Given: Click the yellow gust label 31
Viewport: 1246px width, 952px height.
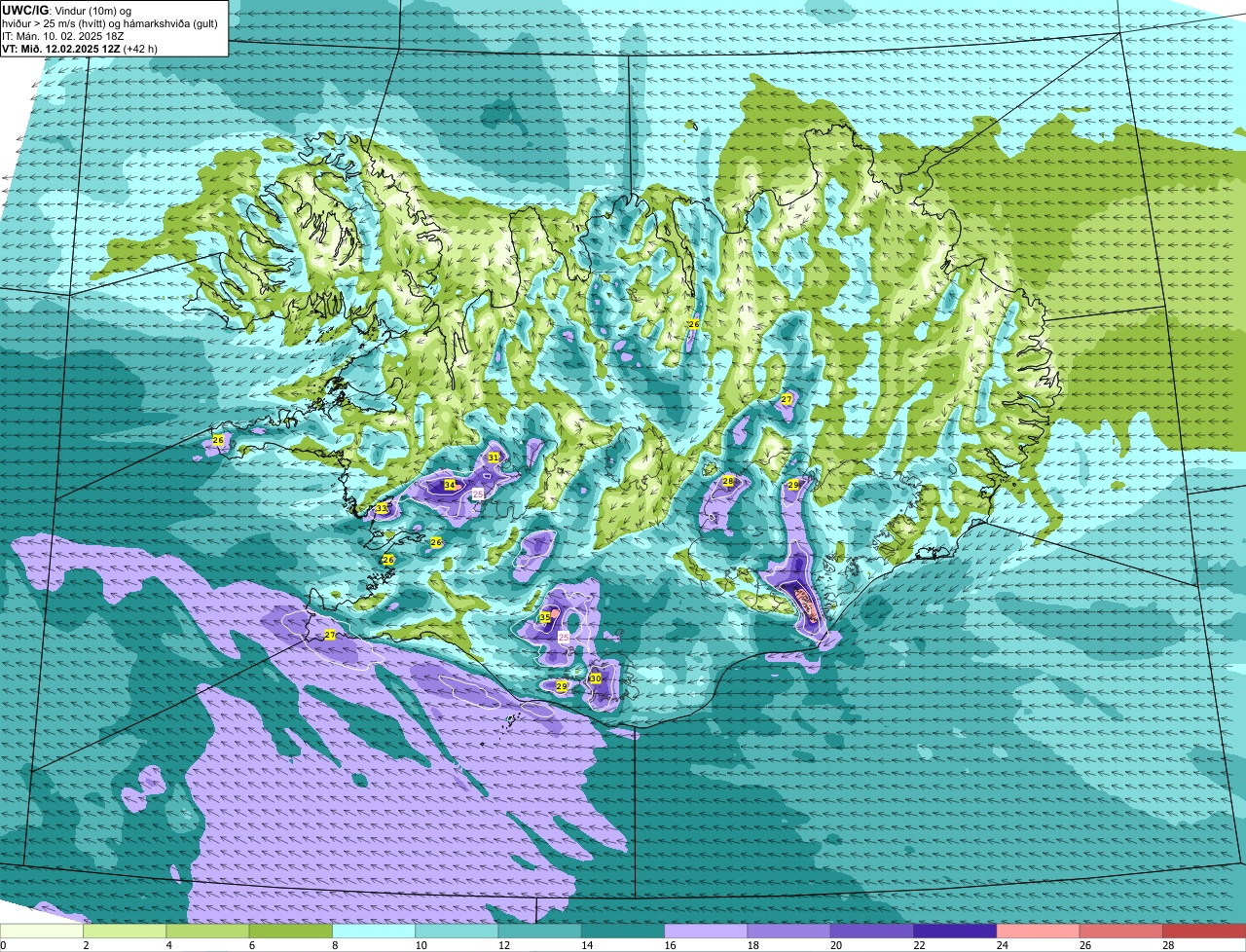Looking at the screenshot, I should 494,458.
